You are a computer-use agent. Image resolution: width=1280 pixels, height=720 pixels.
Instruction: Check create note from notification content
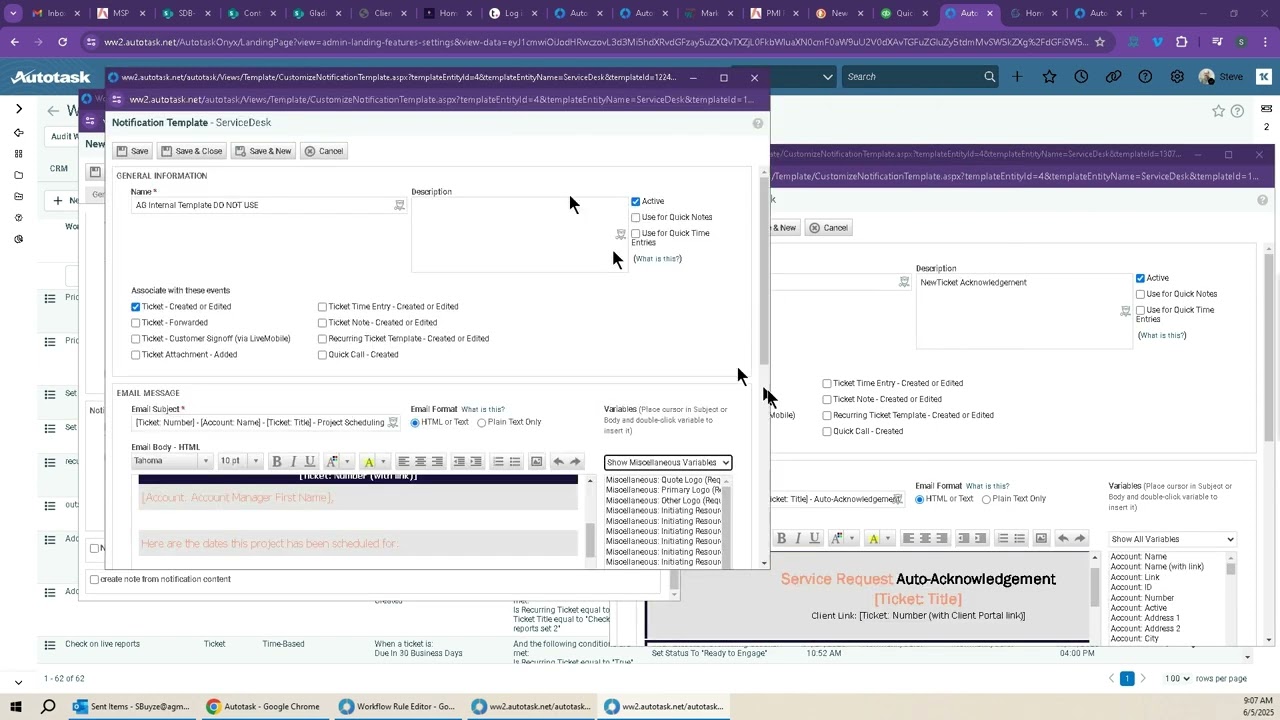[x=95, y=579]
